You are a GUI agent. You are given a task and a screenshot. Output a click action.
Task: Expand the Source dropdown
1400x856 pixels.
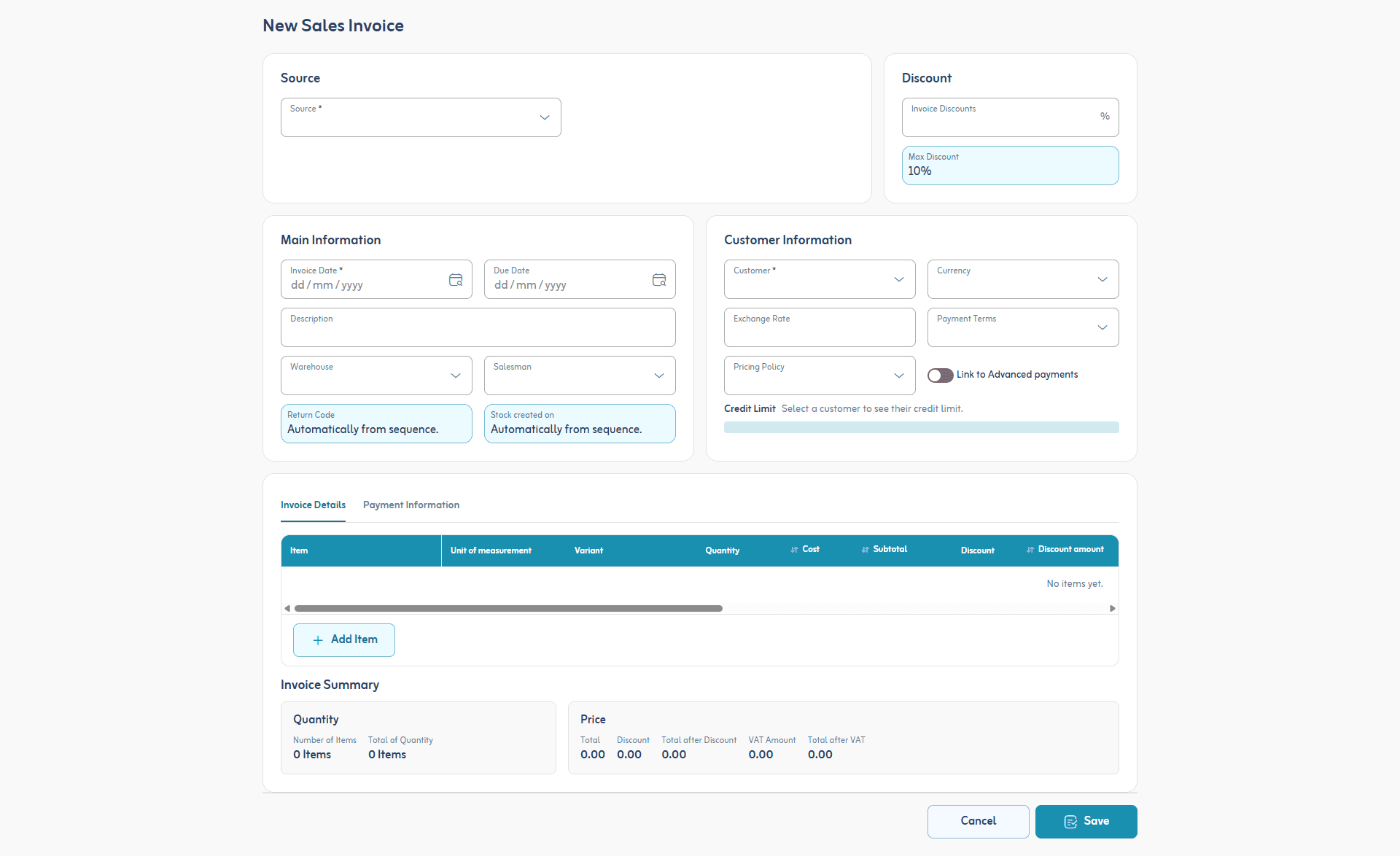pyautogui.click(x=421, y=117)
